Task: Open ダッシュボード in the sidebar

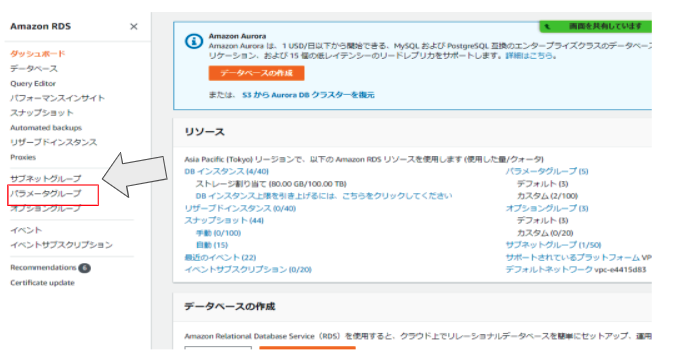Action: pyautogui.click(x=38, y=54)
